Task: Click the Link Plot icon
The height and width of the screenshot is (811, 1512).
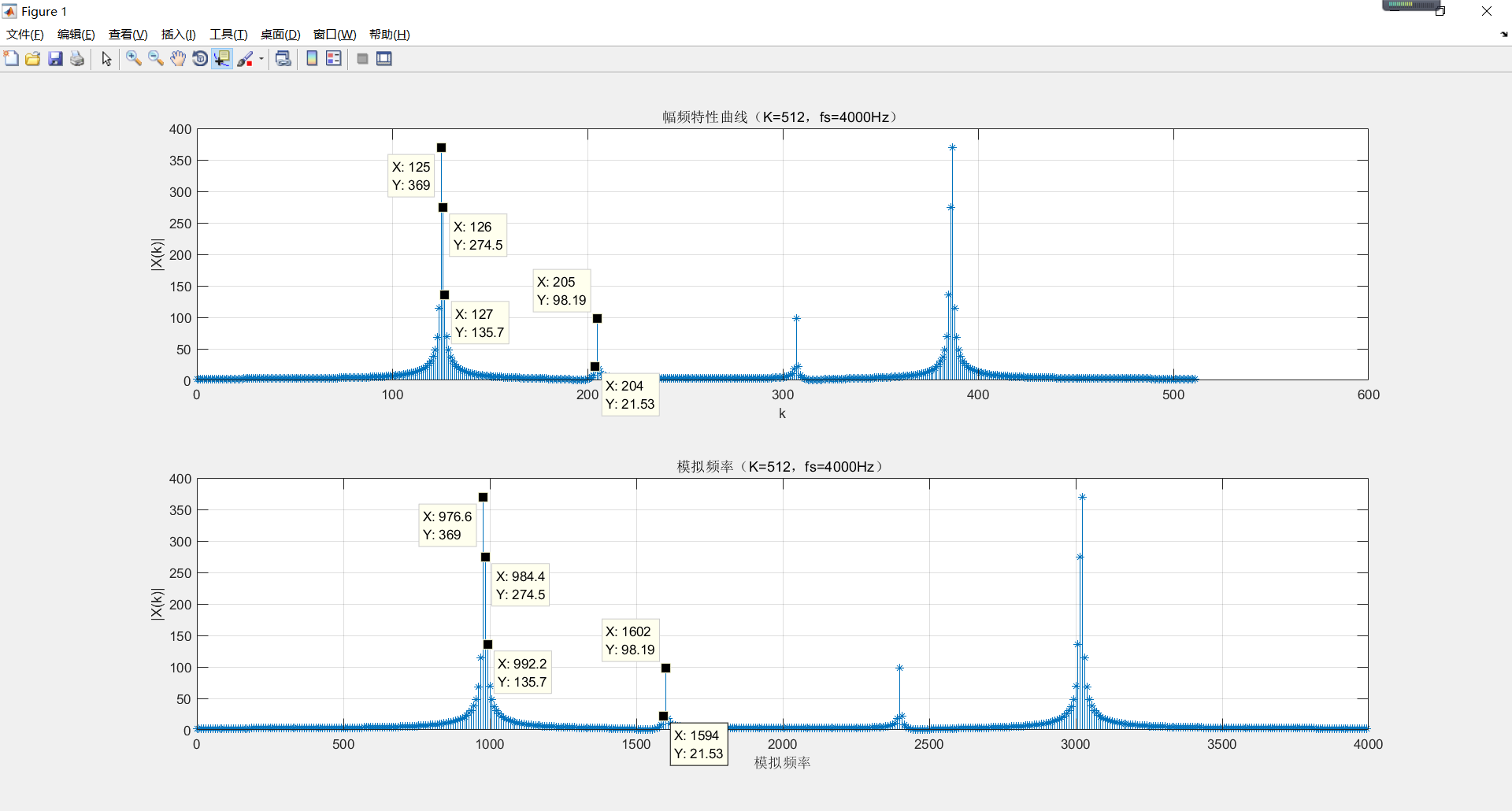Action: tap(283, 58)
